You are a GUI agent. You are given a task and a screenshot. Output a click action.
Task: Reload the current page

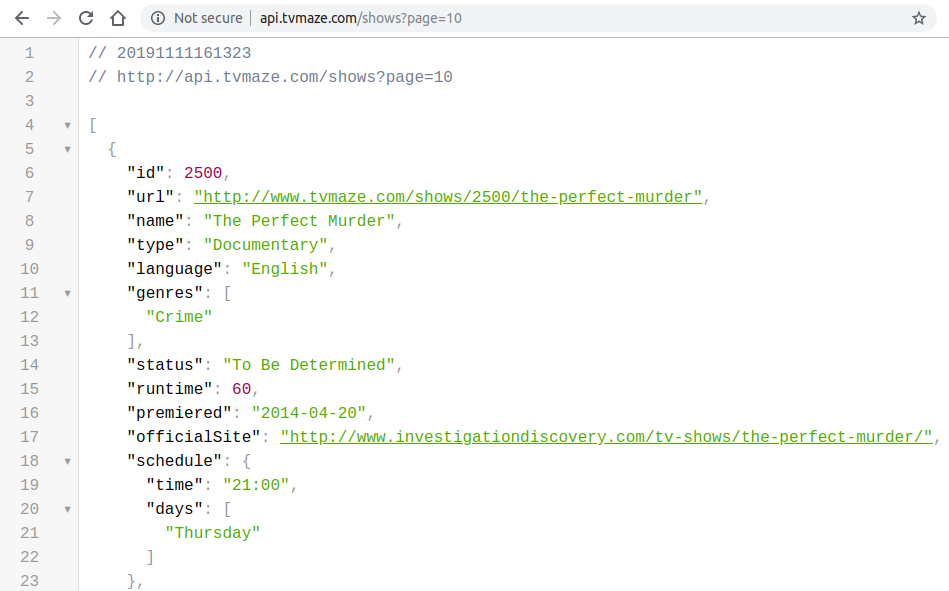click(x=86, y=17)
